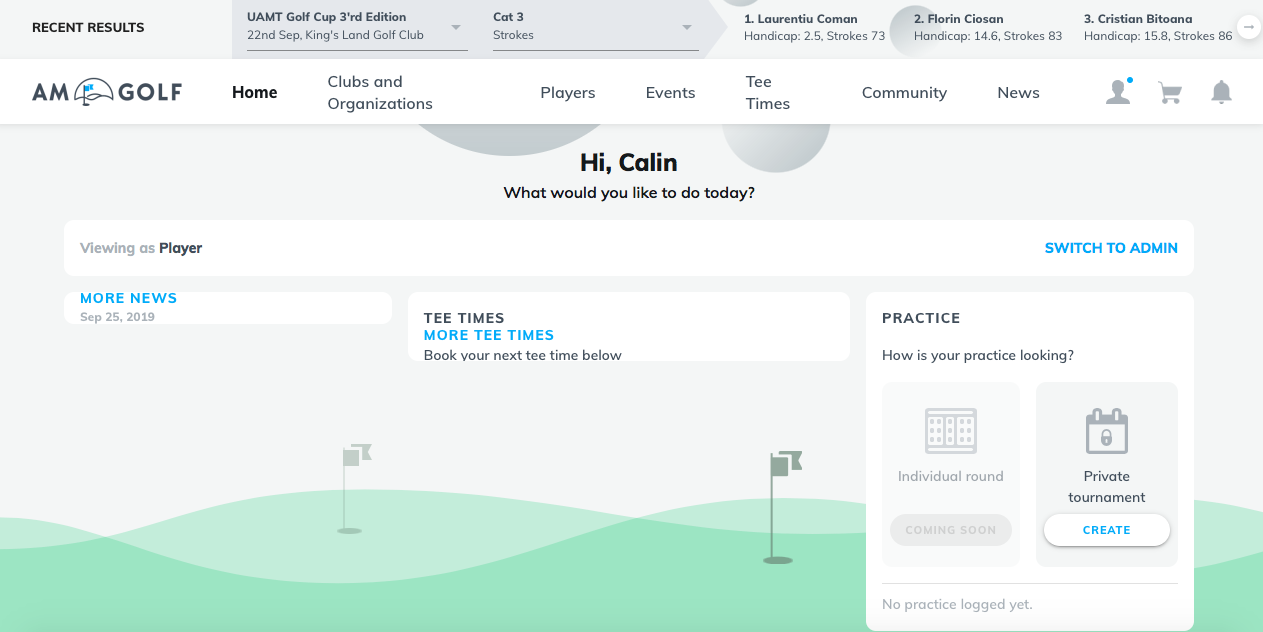Click the Tee Times card heading
Screen dimensions: 1263x632
(464, 318)
